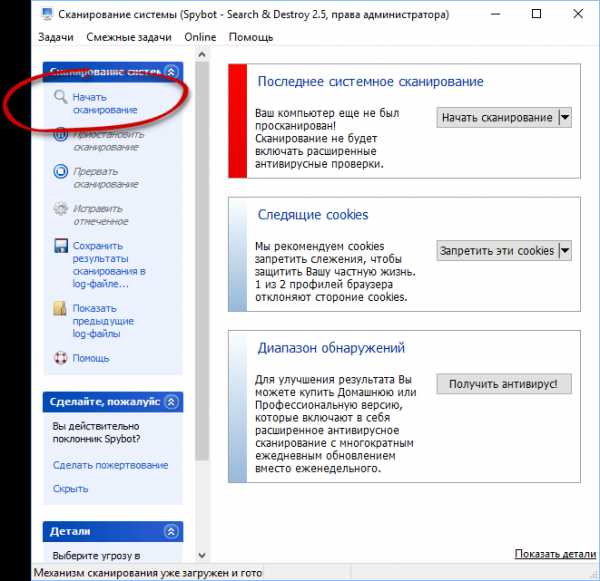600x581 pixels.
Task: Click Сохранить результаты сканирования в log-файле link
Action: [x=109, y=265]
